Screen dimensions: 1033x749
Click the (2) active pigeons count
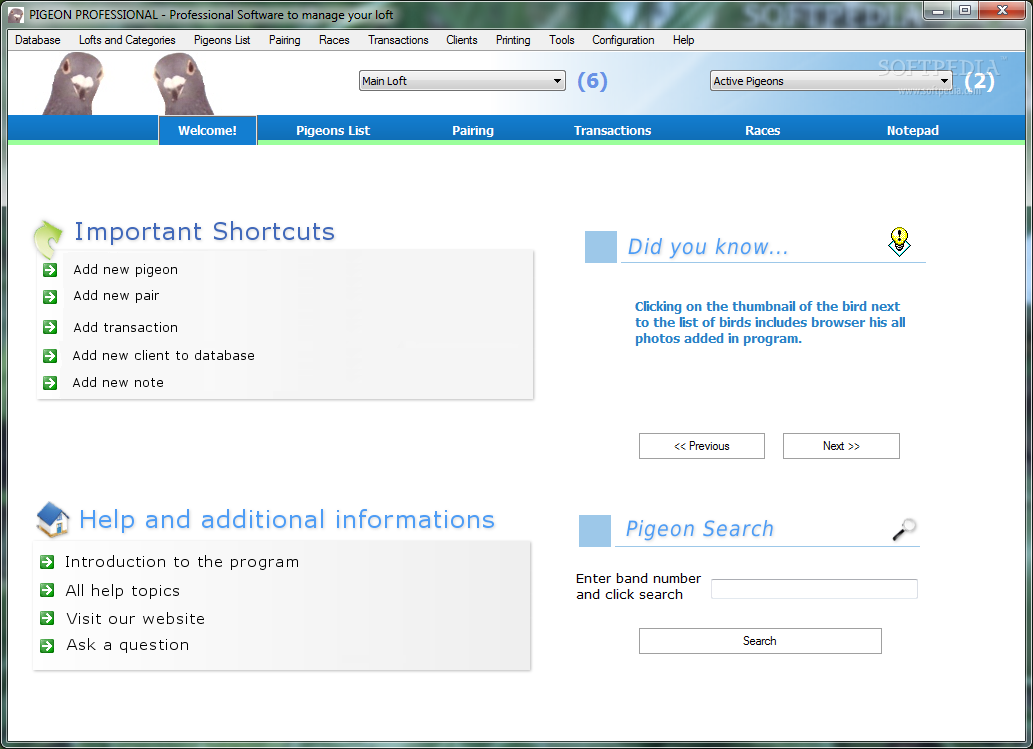(x=980, y=81)
